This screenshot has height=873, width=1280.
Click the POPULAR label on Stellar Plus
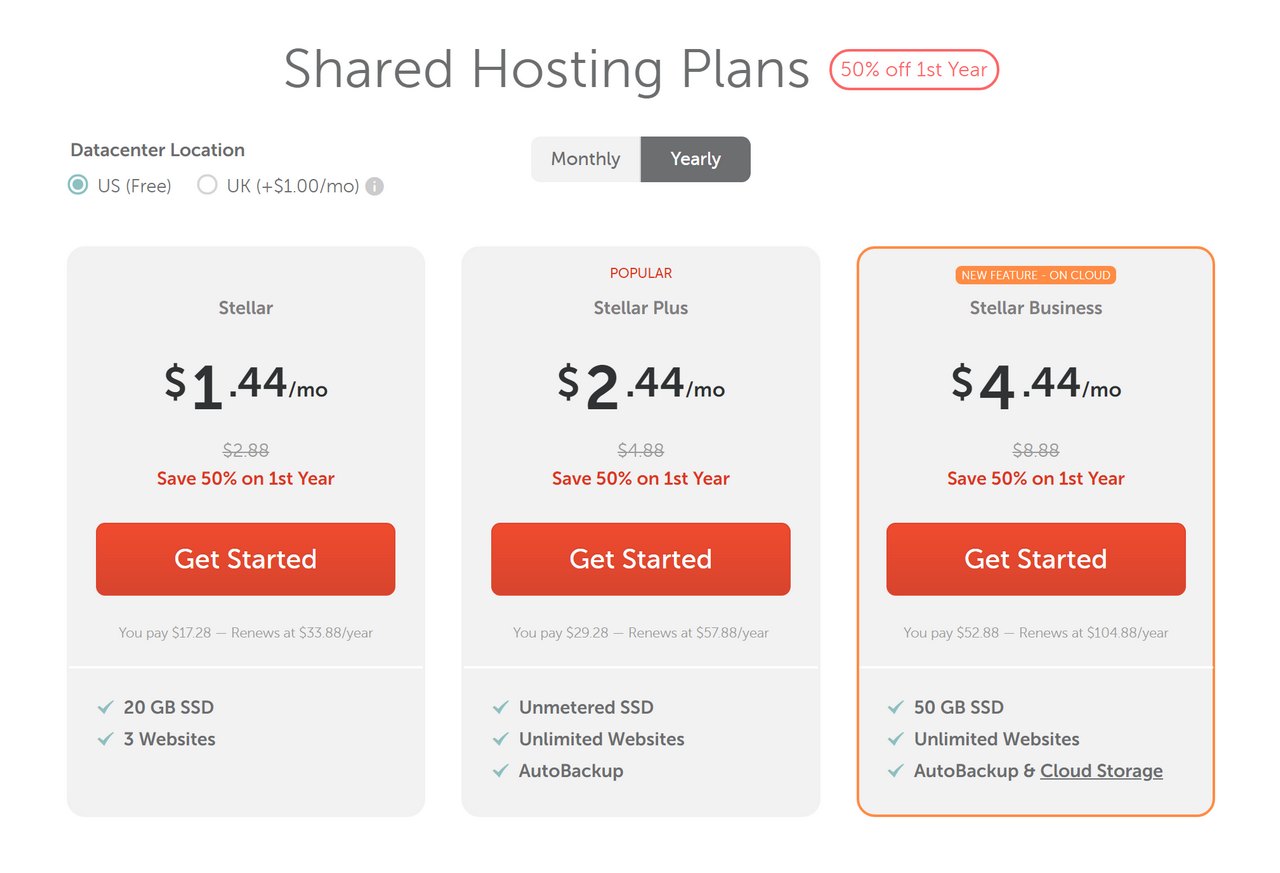[x=640, y=272]
